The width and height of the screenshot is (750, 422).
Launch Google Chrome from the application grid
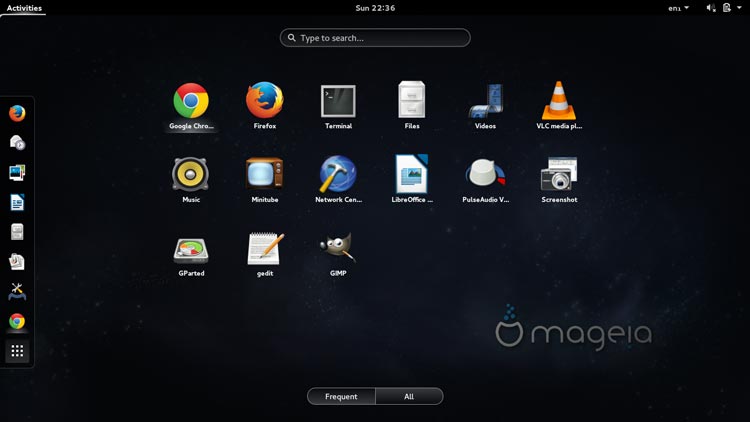point(191,106)
